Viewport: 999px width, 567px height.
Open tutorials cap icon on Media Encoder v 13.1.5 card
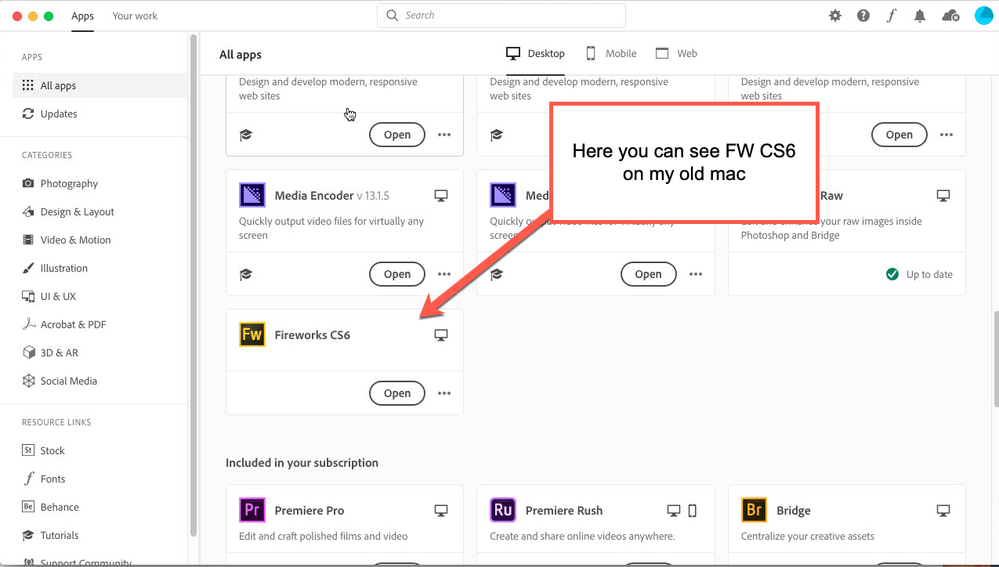click(246, 274)
